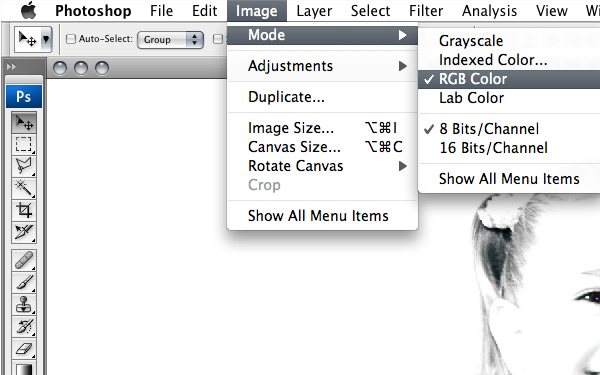Open the Select menu
Viewport: 600px width, 375px height.
pos(370,11)
